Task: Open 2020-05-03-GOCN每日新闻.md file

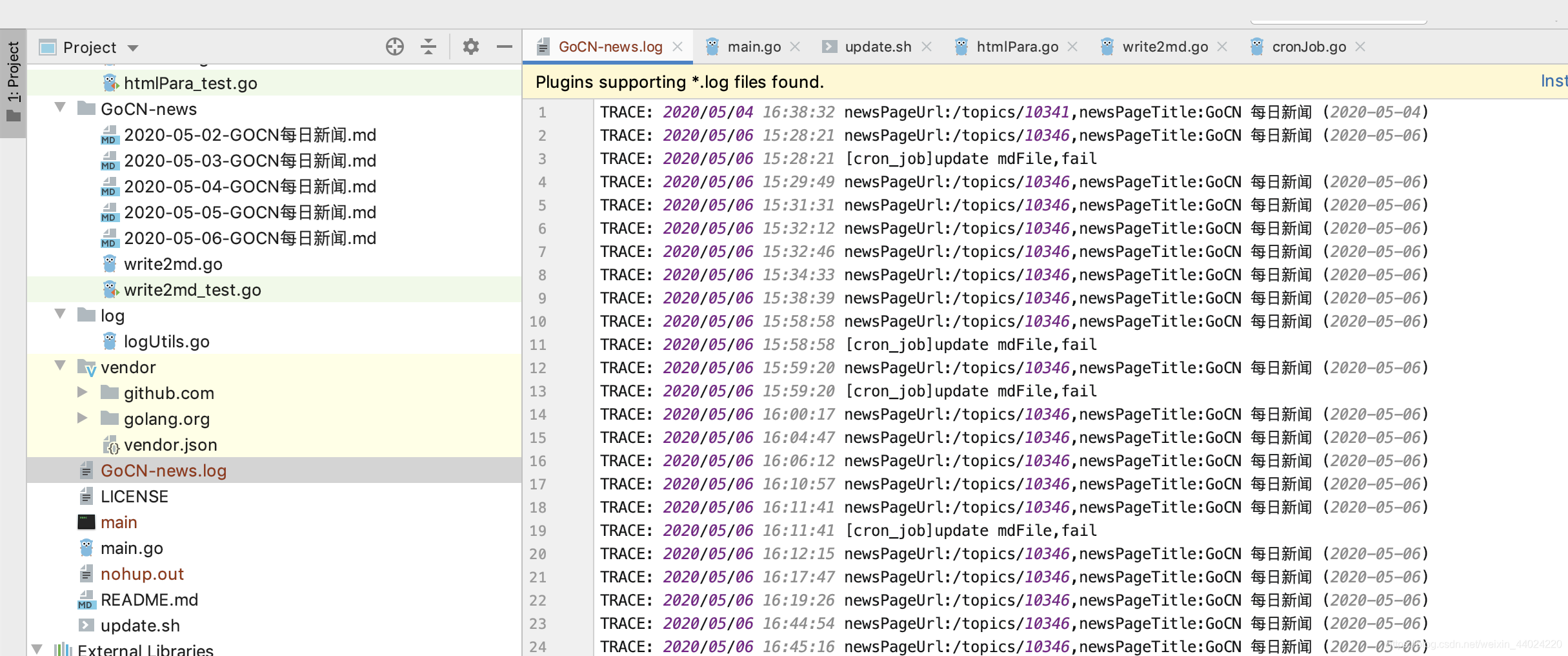Action: [274, 160]
